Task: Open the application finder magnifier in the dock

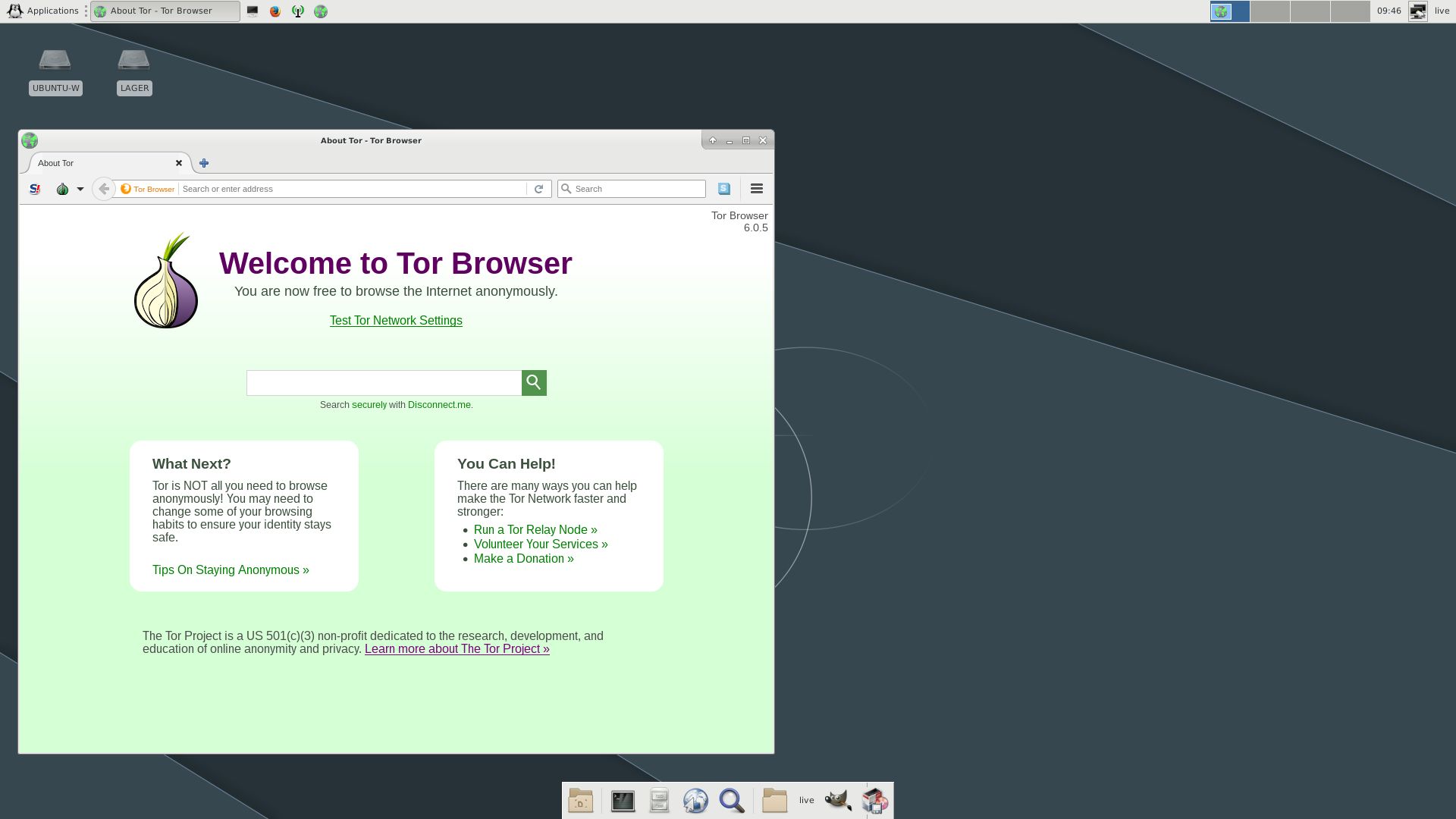Action: coord(732,801)
